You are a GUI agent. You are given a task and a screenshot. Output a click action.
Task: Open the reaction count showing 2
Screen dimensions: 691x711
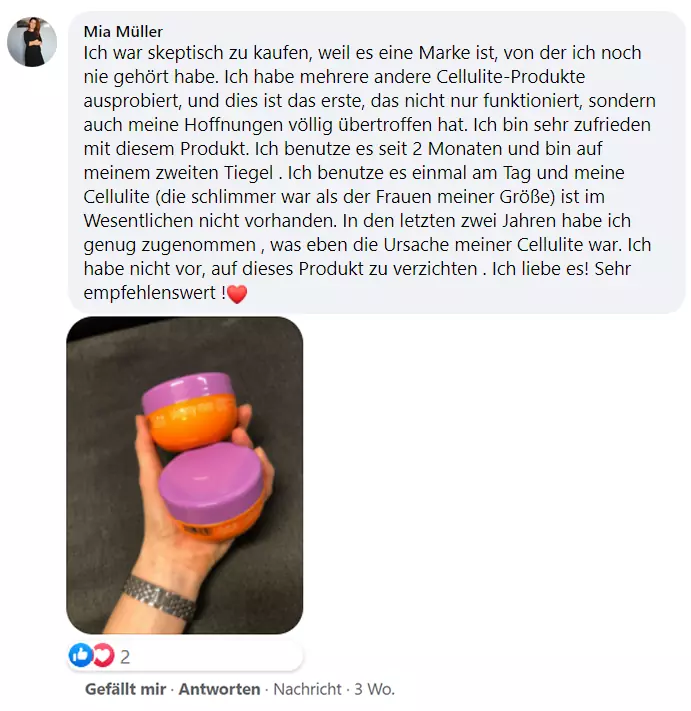(125, 657)
